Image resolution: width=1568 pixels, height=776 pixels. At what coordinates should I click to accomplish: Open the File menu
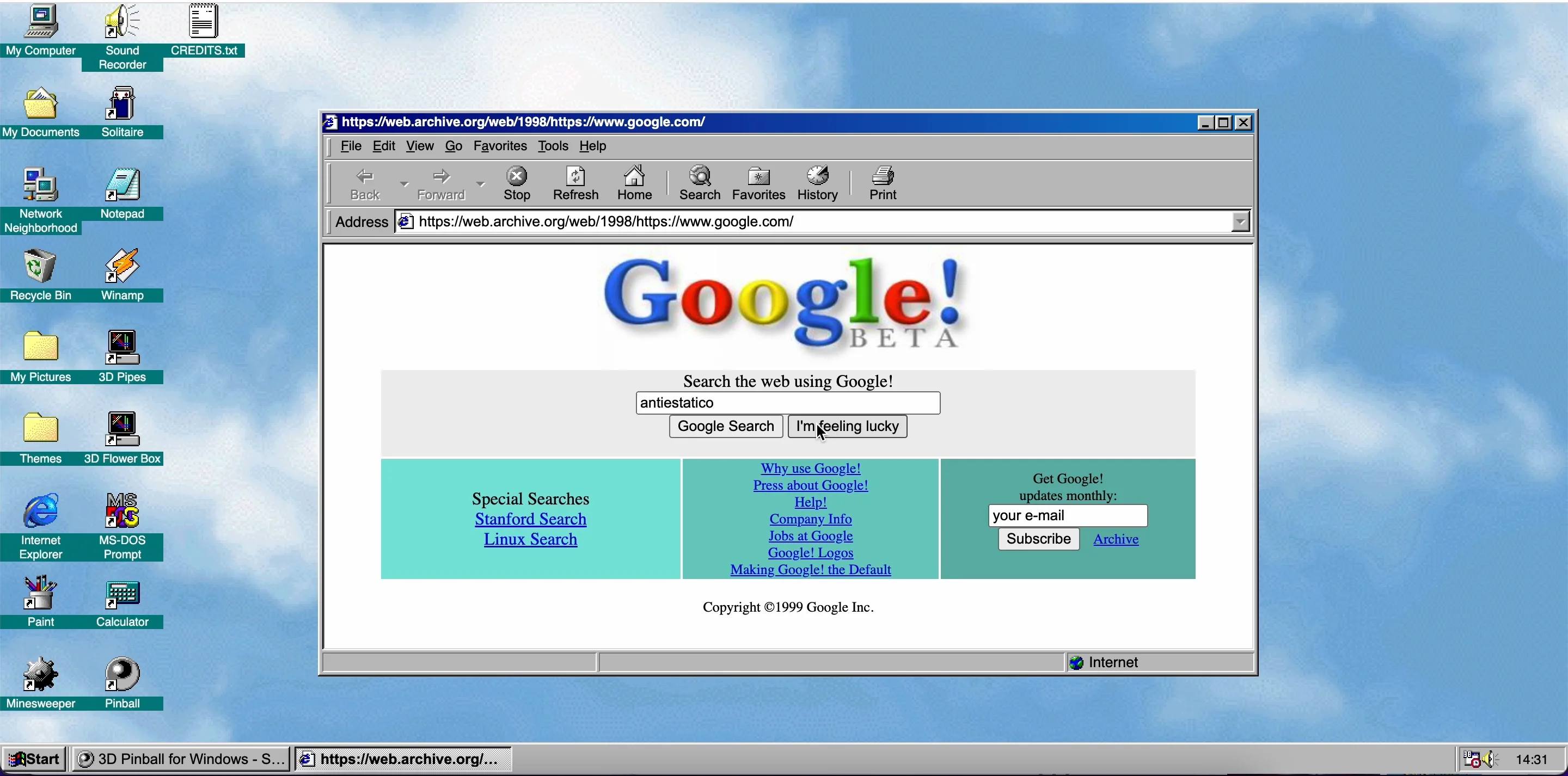[351, 146]
